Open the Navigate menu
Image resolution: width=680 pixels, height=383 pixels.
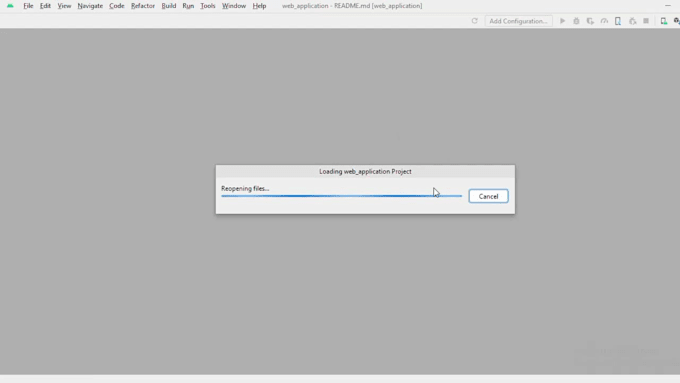pyautogui.click(x=90, y=6)
